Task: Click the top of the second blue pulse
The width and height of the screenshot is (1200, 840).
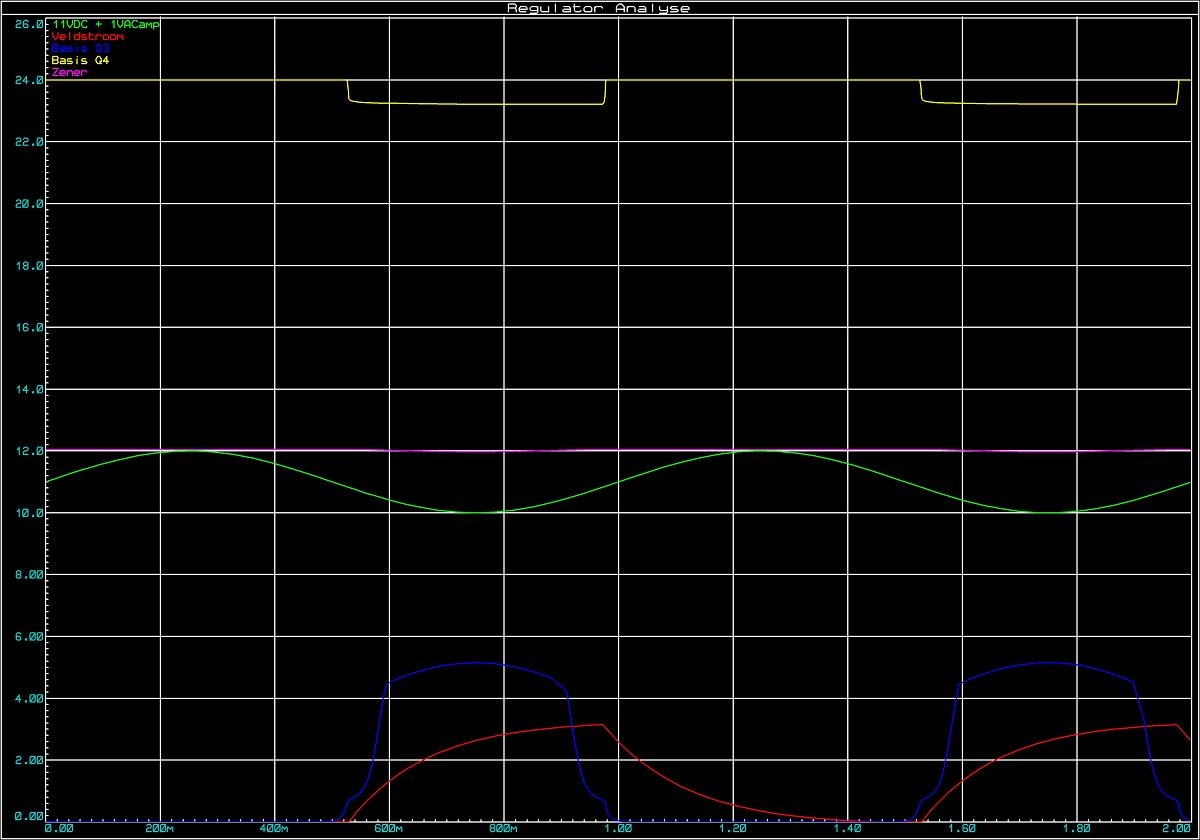Action: click(x=1048, y=662)
